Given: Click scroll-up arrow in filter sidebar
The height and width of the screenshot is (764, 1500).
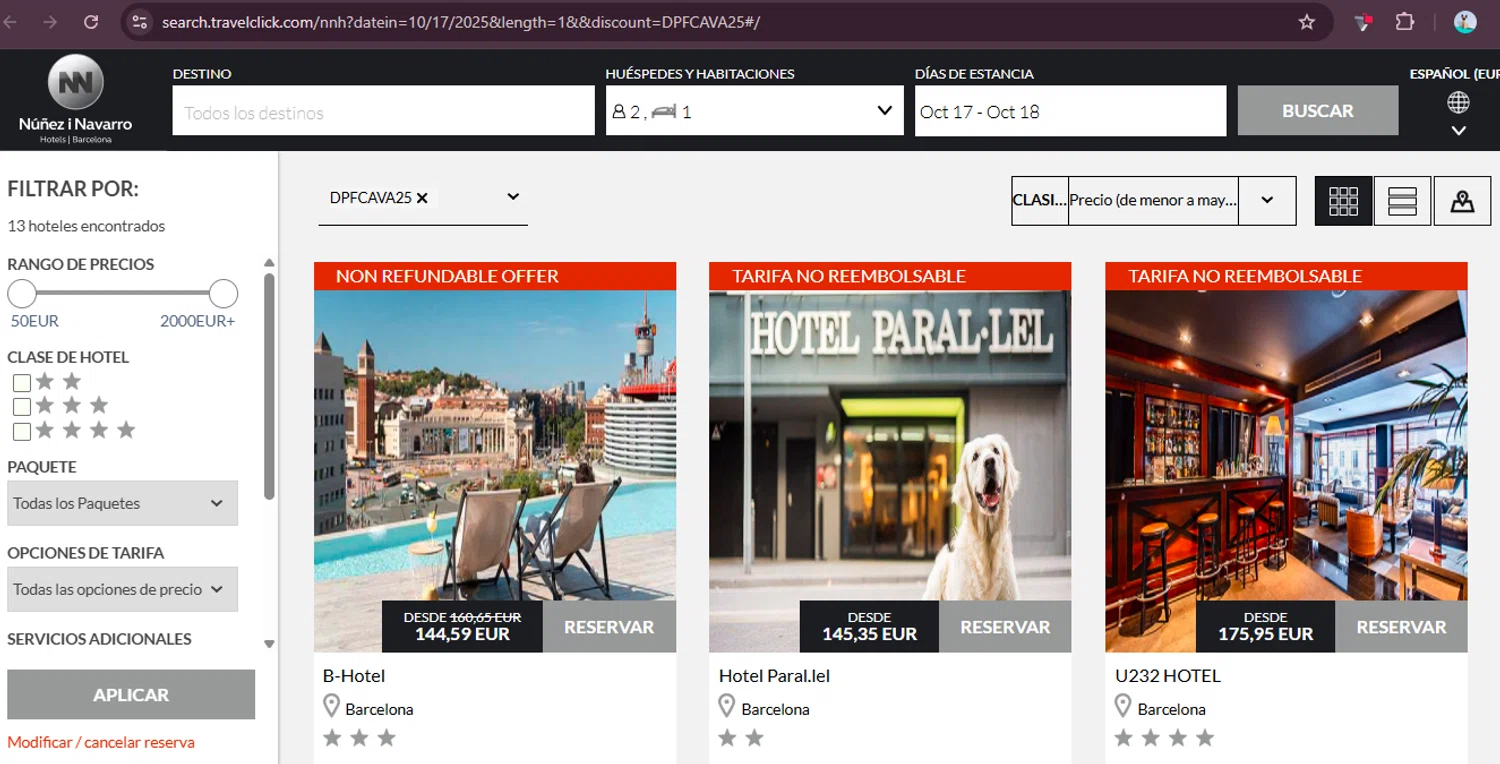Looking at the screenshot, I should (269, 263).
